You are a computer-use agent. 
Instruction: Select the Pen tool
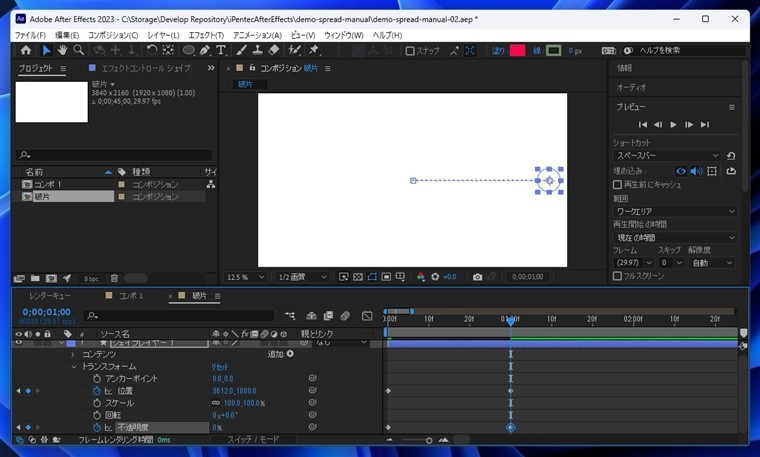coord(205,50)
